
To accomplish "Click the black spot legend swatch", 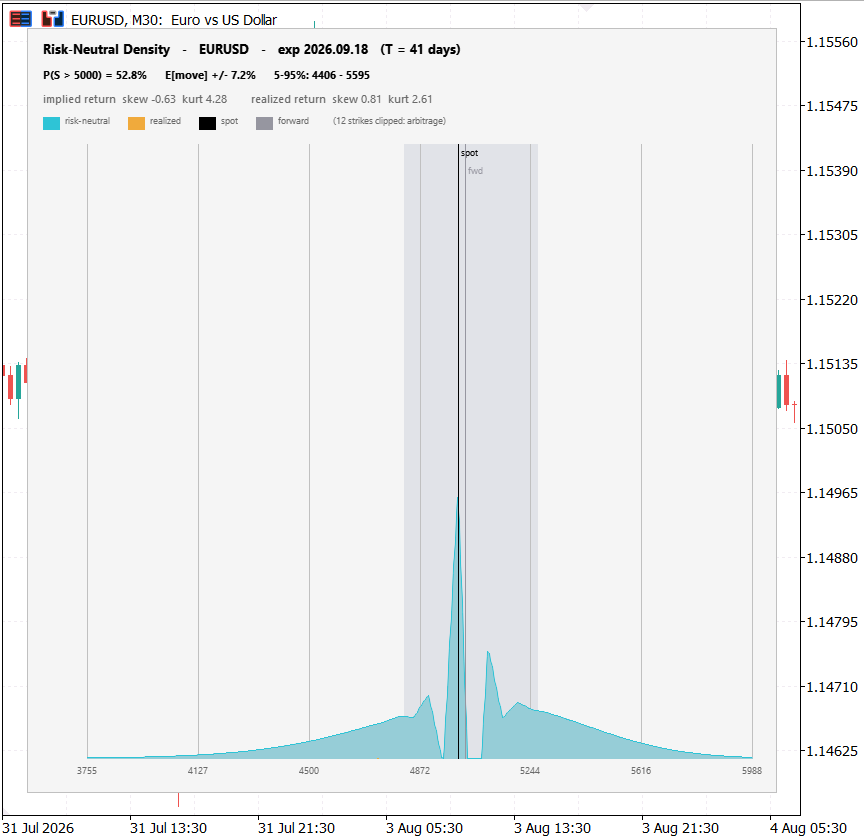I will tap(207, 123).
